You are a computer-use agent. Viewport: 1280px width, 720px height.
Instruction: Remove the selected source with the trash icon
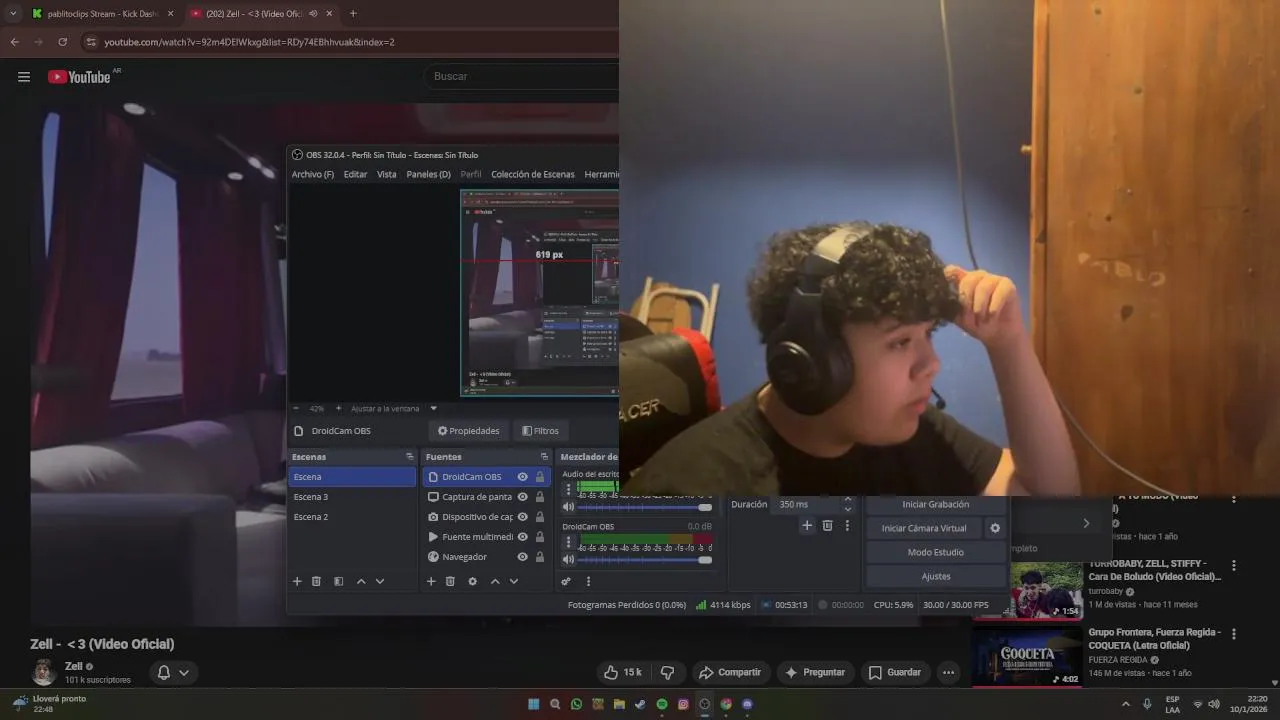(x=450, y=581)
